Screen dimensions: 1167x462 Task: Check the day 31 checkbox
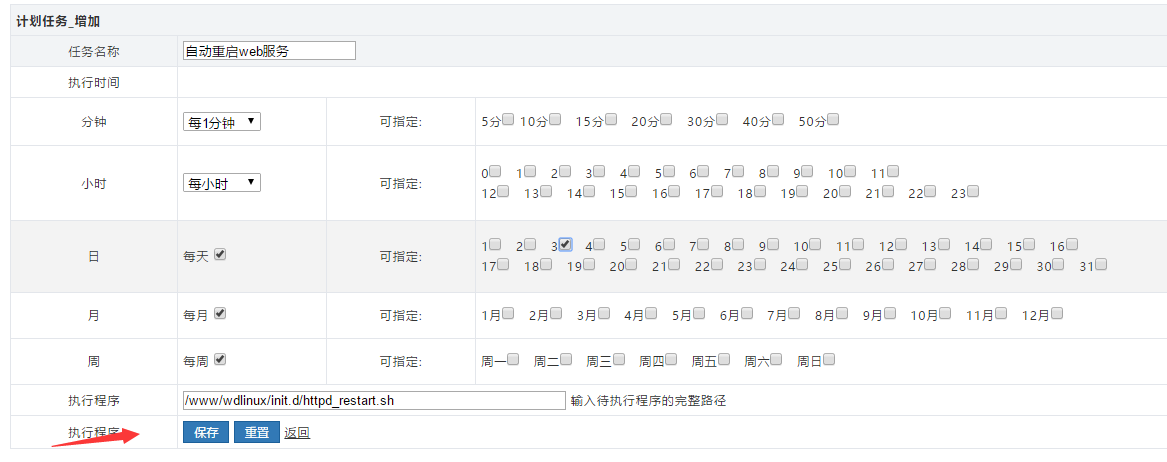1100,265
